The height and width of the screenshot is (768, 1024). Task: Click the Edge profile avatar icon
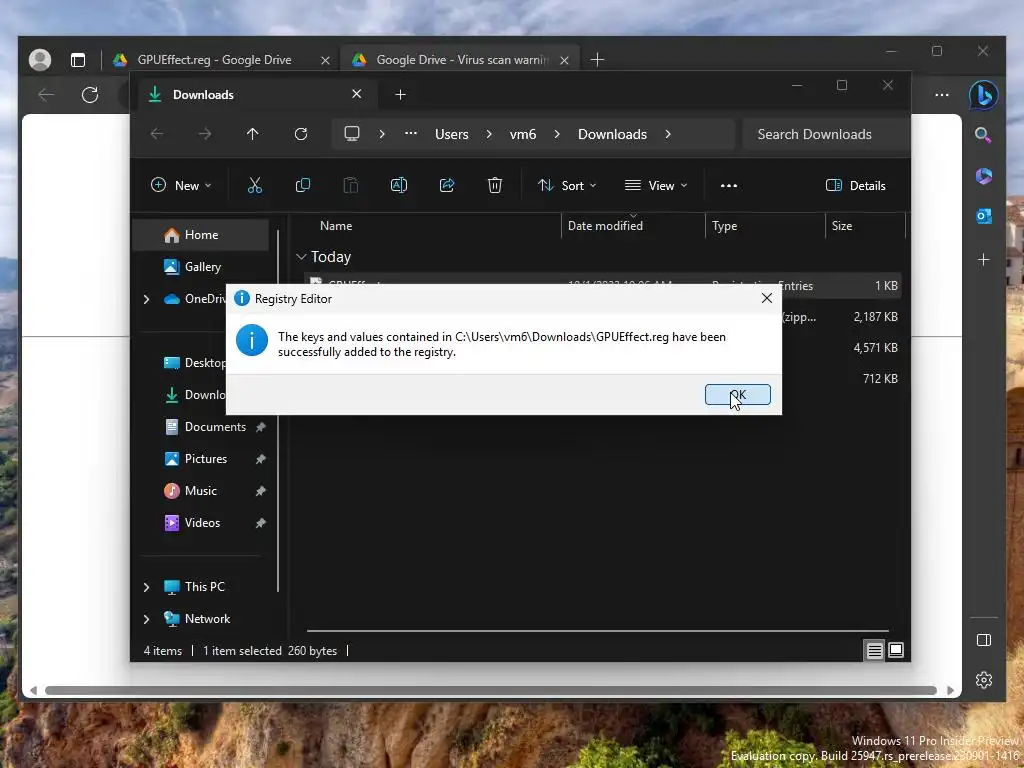40,59
